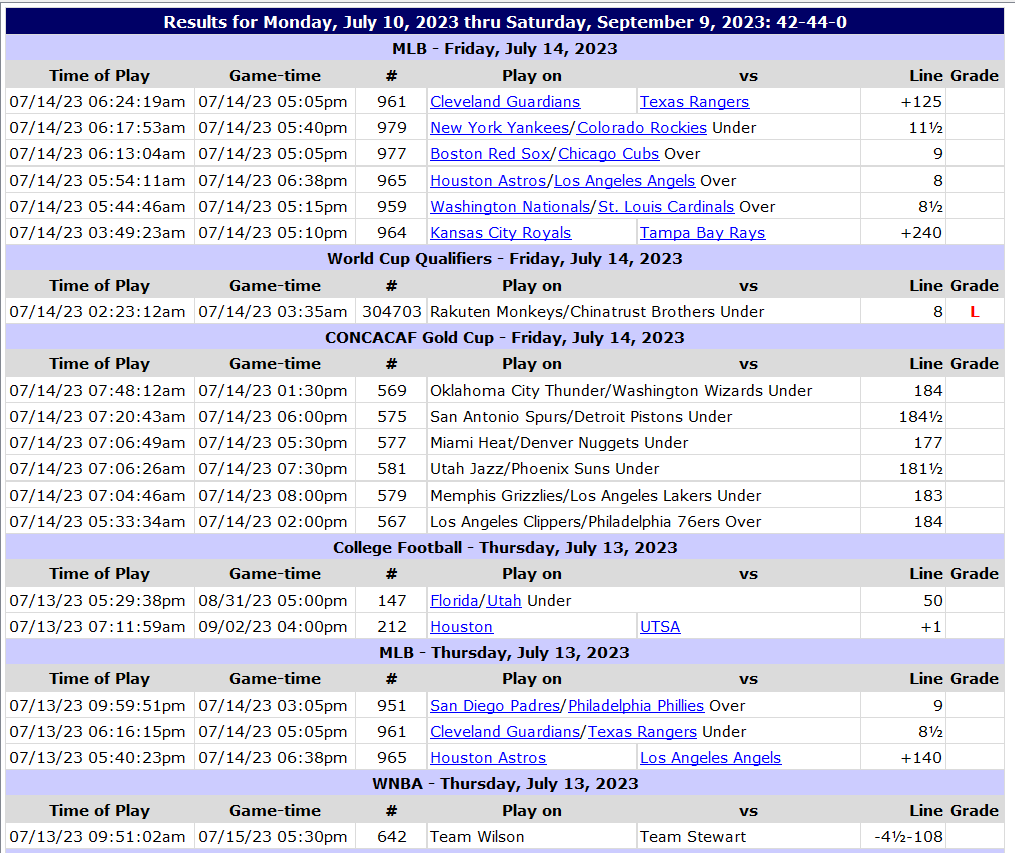The height and width of the screenshot is (853, 1015).
Task: Open the Kansas City Royals link
Action: (x=500, y=233)
